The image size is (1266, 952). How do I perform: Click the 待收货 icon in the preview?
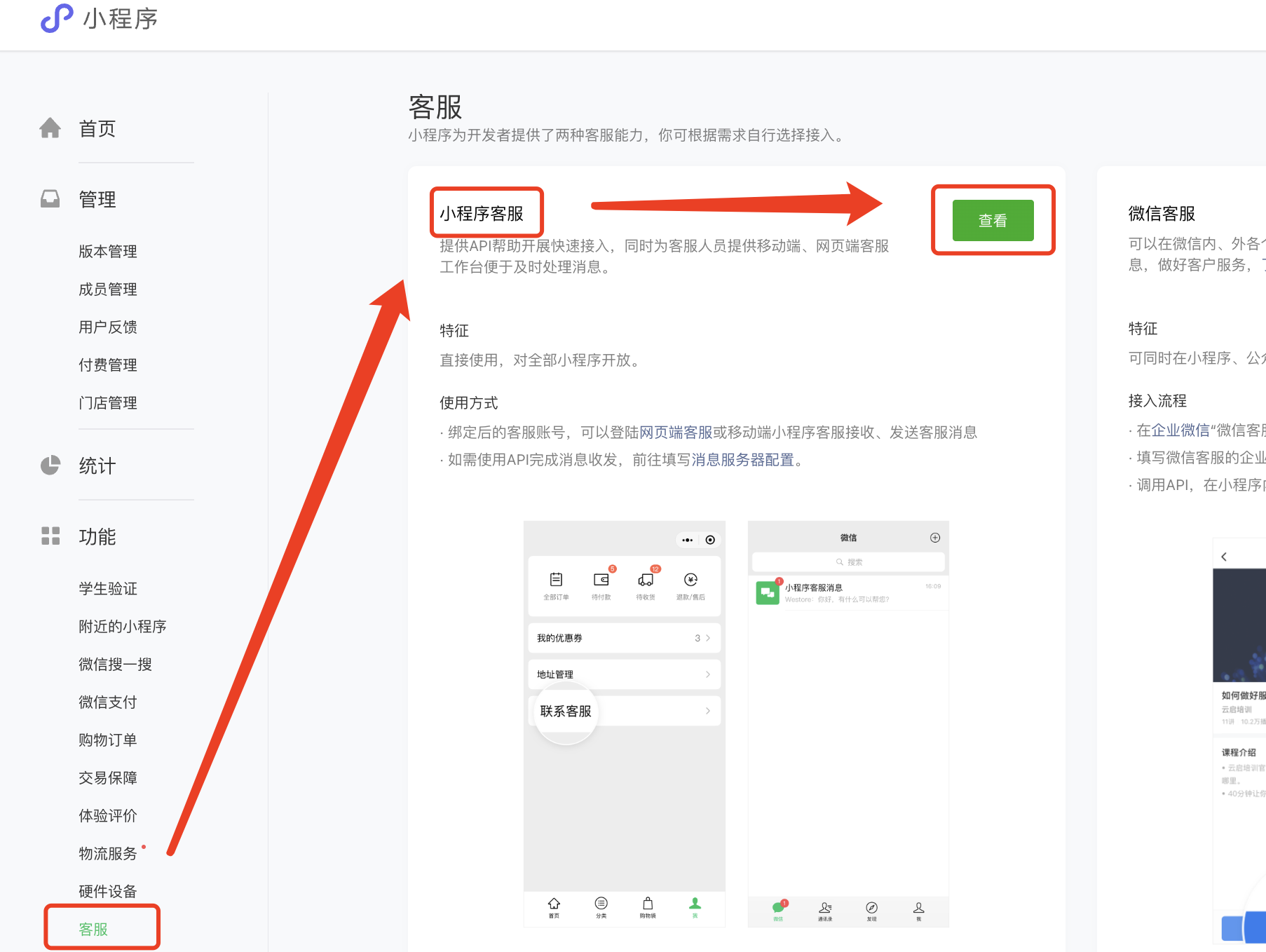pyautogui.click(x=646, y=580)
